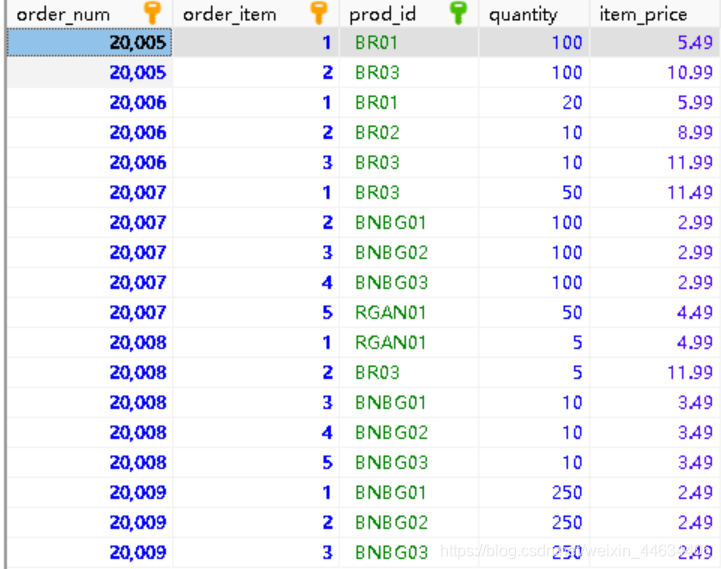Select prod_id cell BR01 in order 20,005

click(x=409, y=42)
